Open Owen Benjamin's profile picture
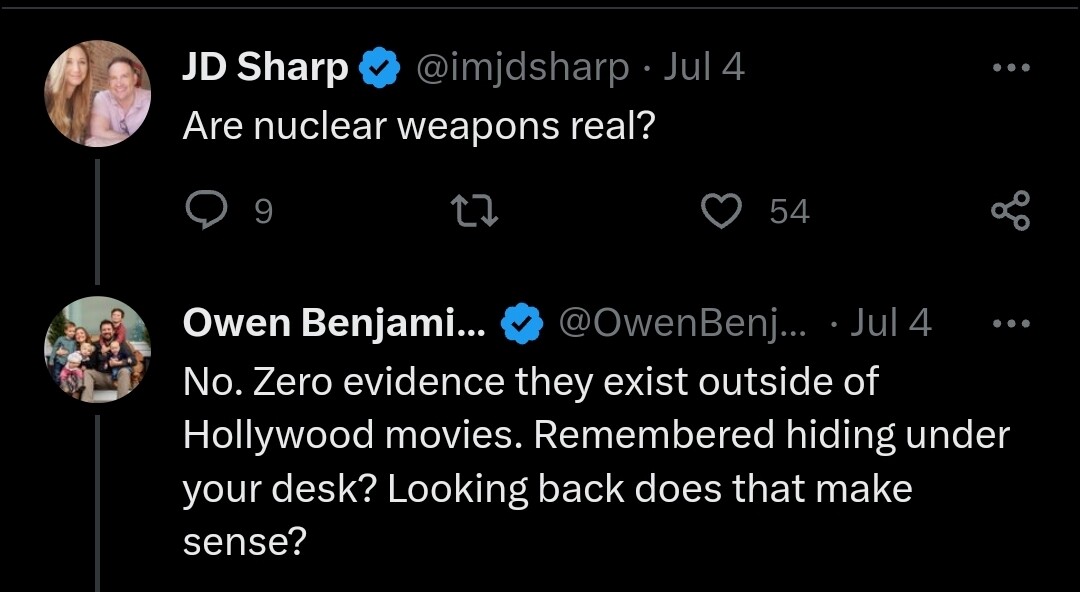The image size is (1080, 592). pyautogui.click(x=97, y=349)
